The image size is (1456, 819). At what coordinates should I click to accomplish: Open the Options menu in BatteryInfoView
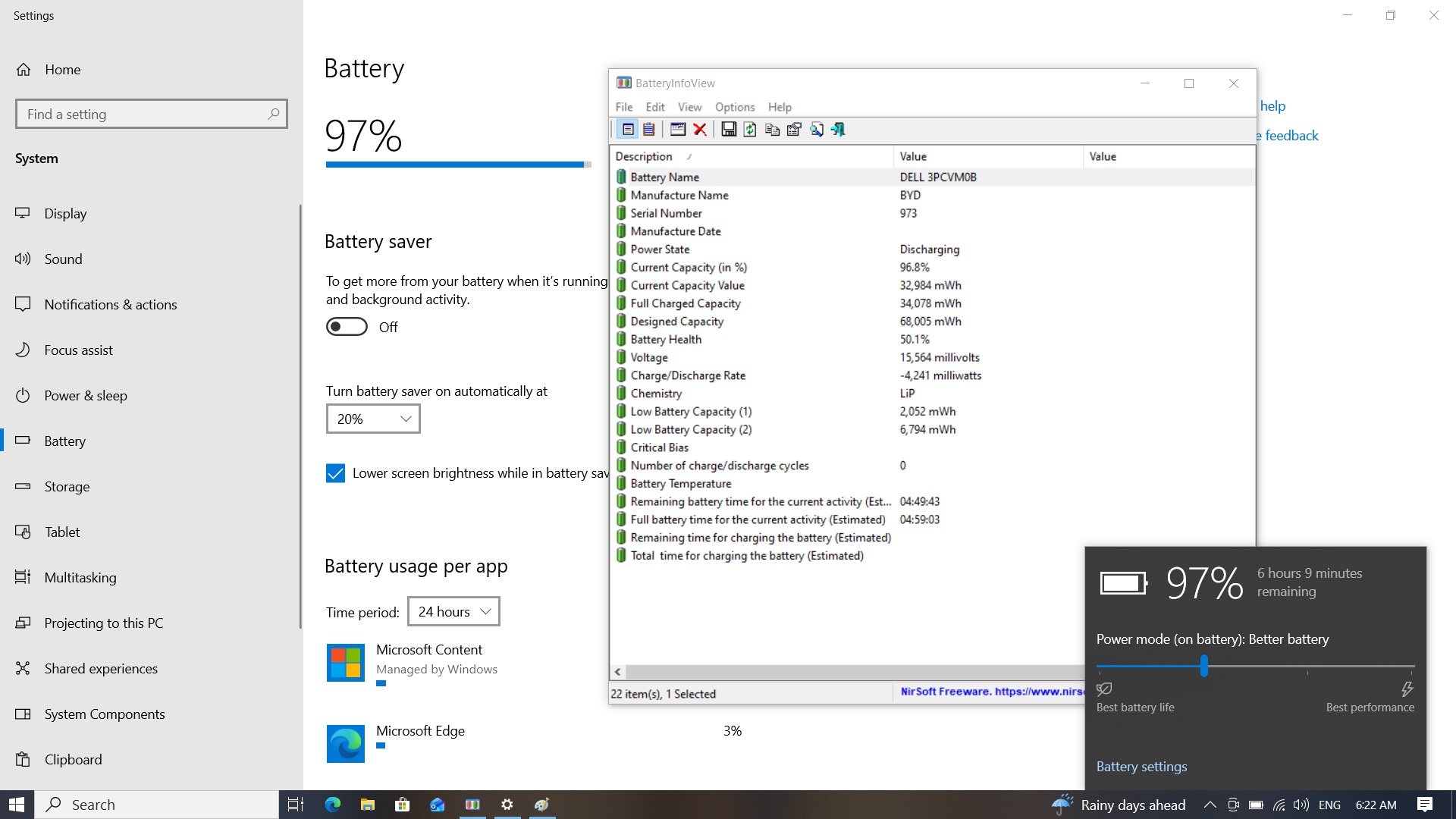point(734,107)
